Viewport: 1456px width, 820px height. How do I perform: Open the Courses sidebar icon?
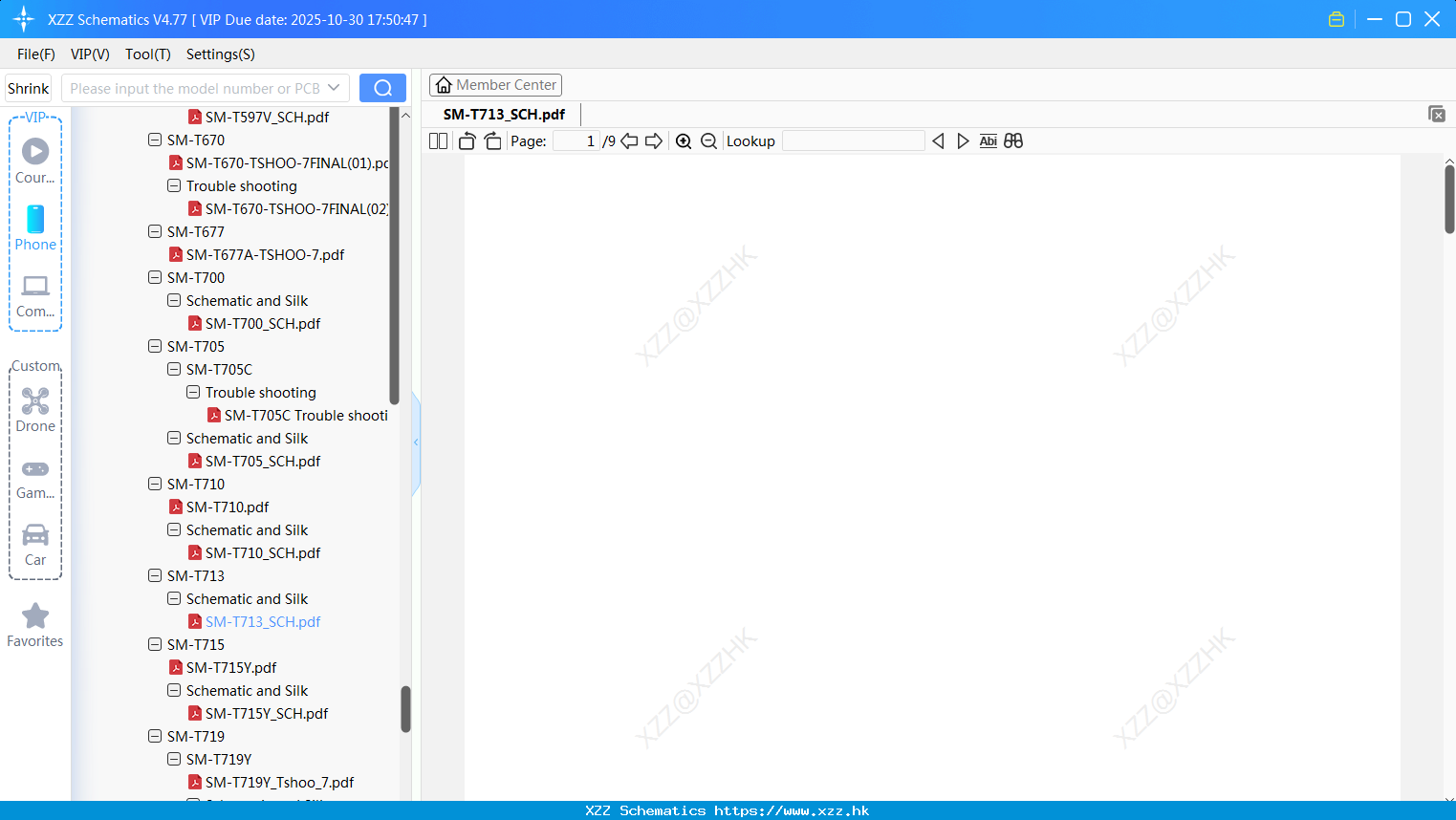click(x=35, y=161)
